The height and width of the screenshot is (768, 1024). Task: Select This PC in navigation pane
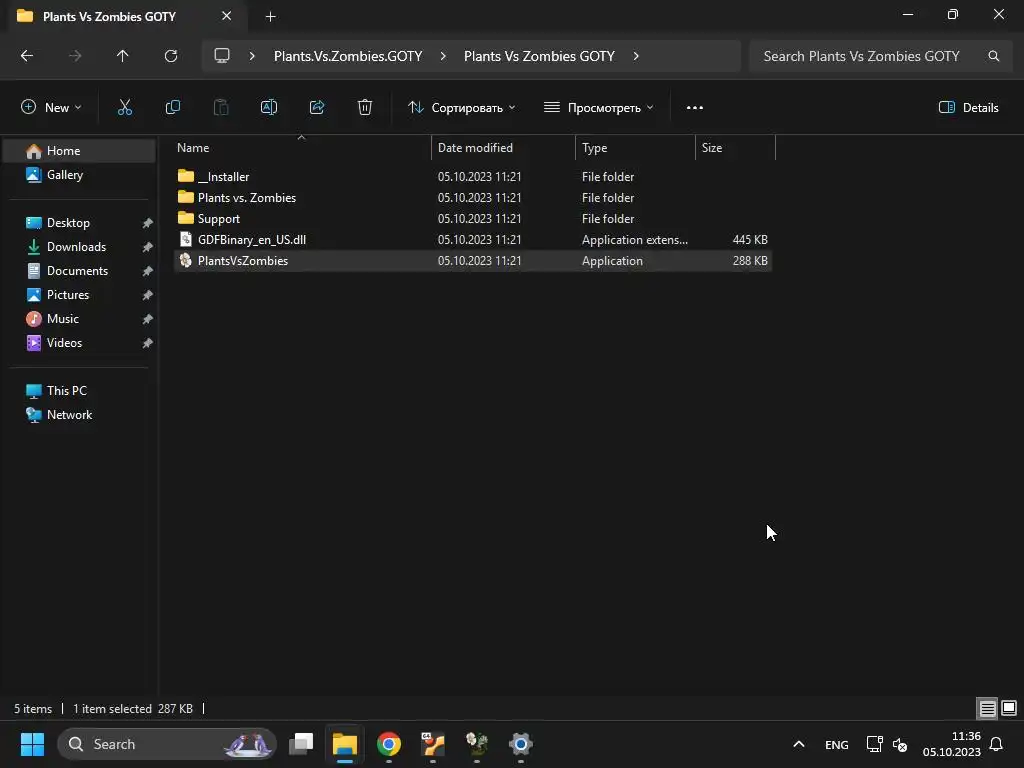(80, 391)
